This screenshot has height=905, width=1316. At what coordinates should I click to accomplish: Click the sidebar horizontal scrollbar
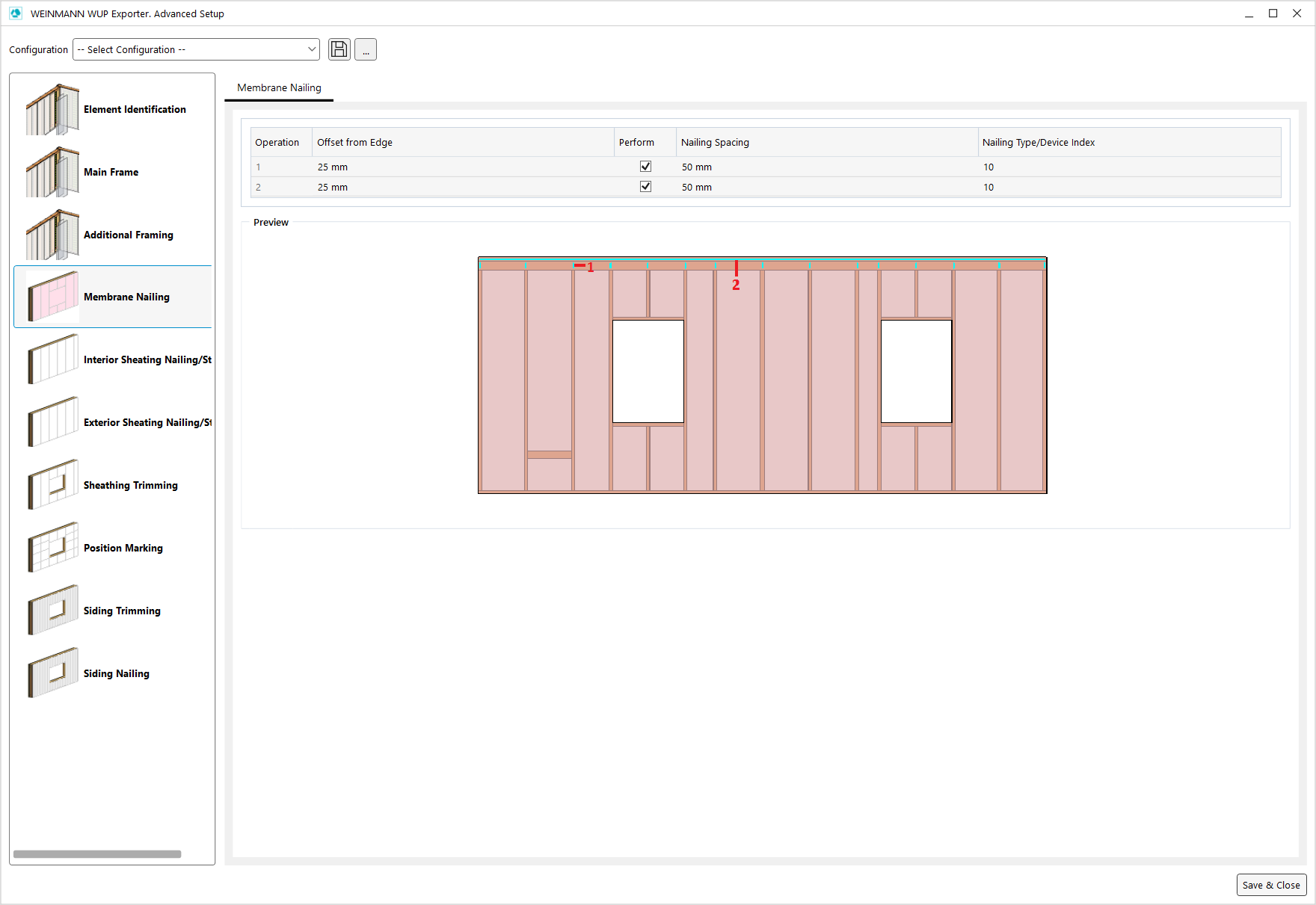pos(97,854)
